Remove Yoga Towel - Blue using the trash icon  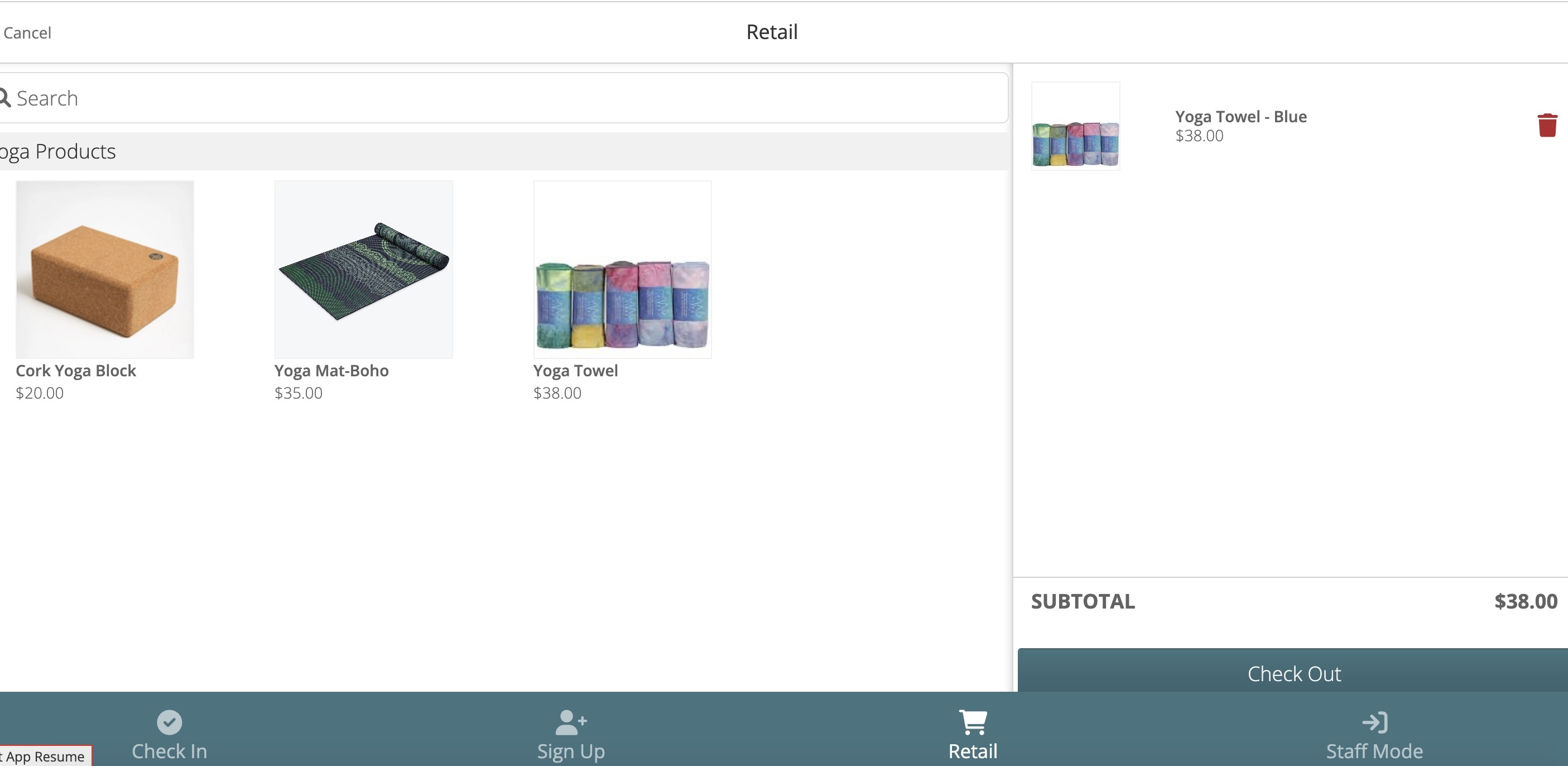(x=1547, y=125)
